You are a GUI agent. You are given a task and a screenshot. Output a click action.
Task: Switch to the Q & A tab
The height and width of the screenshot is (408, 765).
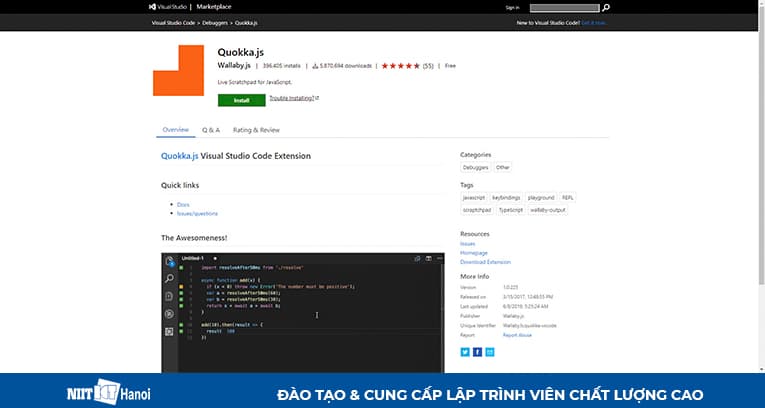[211, 130]
